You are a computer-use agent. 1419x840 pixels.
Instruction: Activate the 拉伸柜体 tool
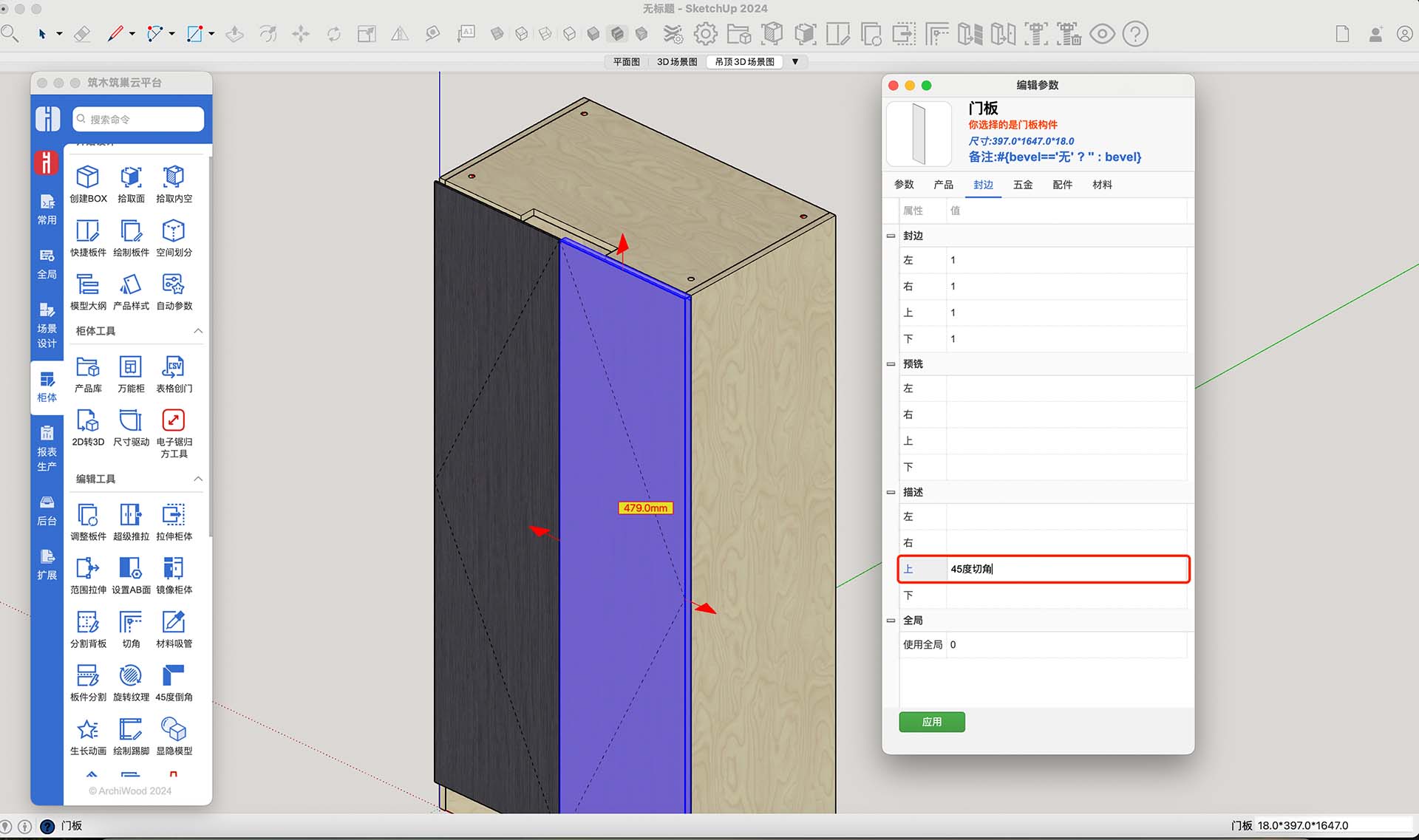[174, 515]
